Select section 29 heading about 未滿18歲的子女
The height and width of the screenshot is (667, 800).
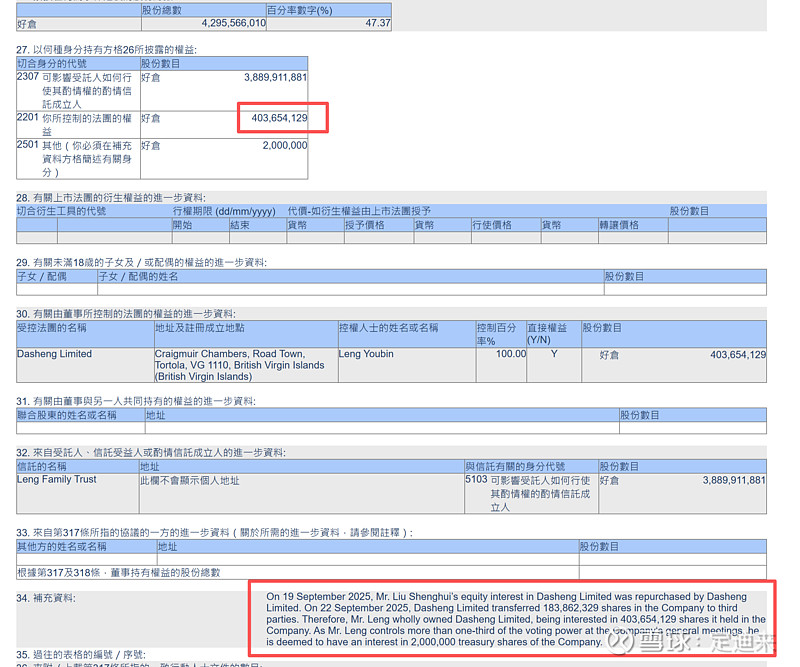141,263
